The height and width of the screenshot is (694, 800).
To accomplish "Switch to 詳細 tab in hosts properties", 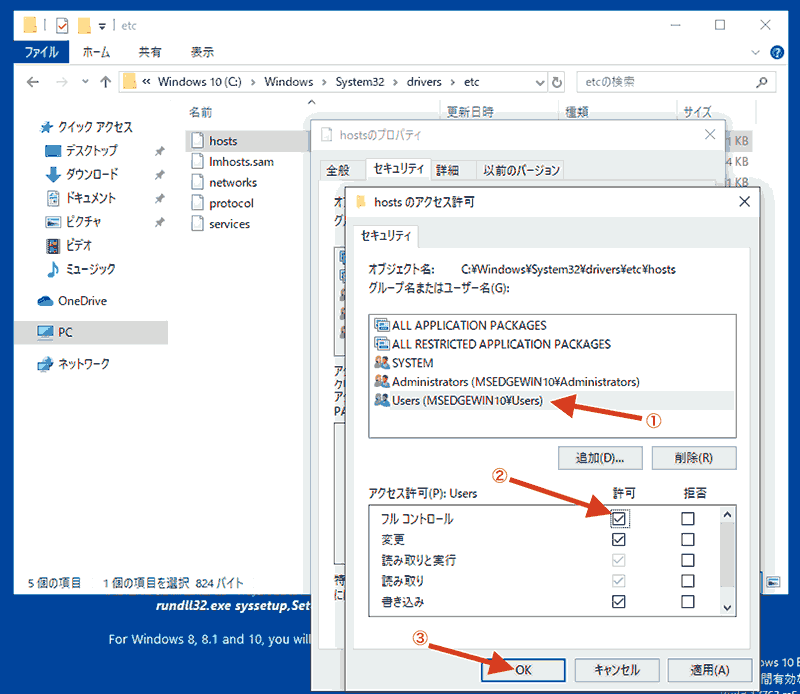I will (452, 170).
